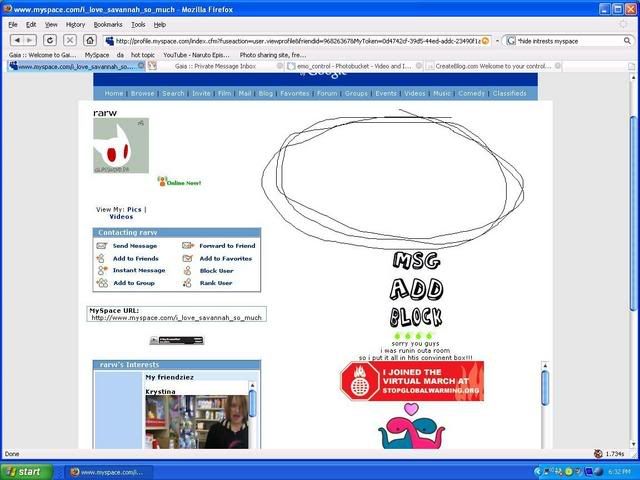Open the Tools menu
The image size is (640, 480).
point(138,24)
